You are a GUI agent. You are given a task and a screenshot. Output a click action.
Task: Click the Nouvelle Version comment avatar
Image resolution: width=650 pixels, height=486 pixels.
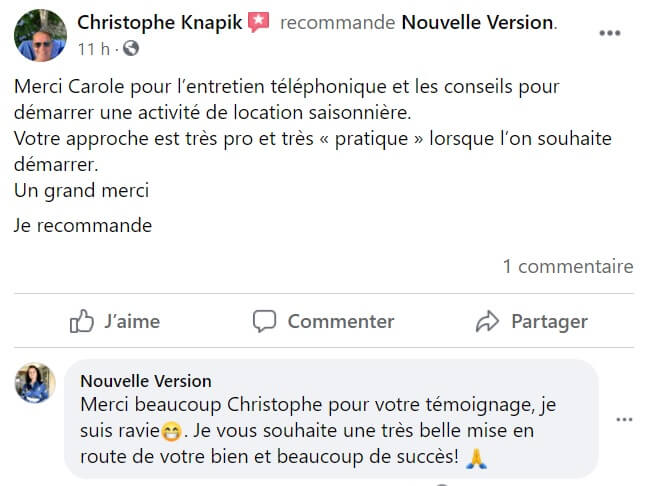point(34,383)
